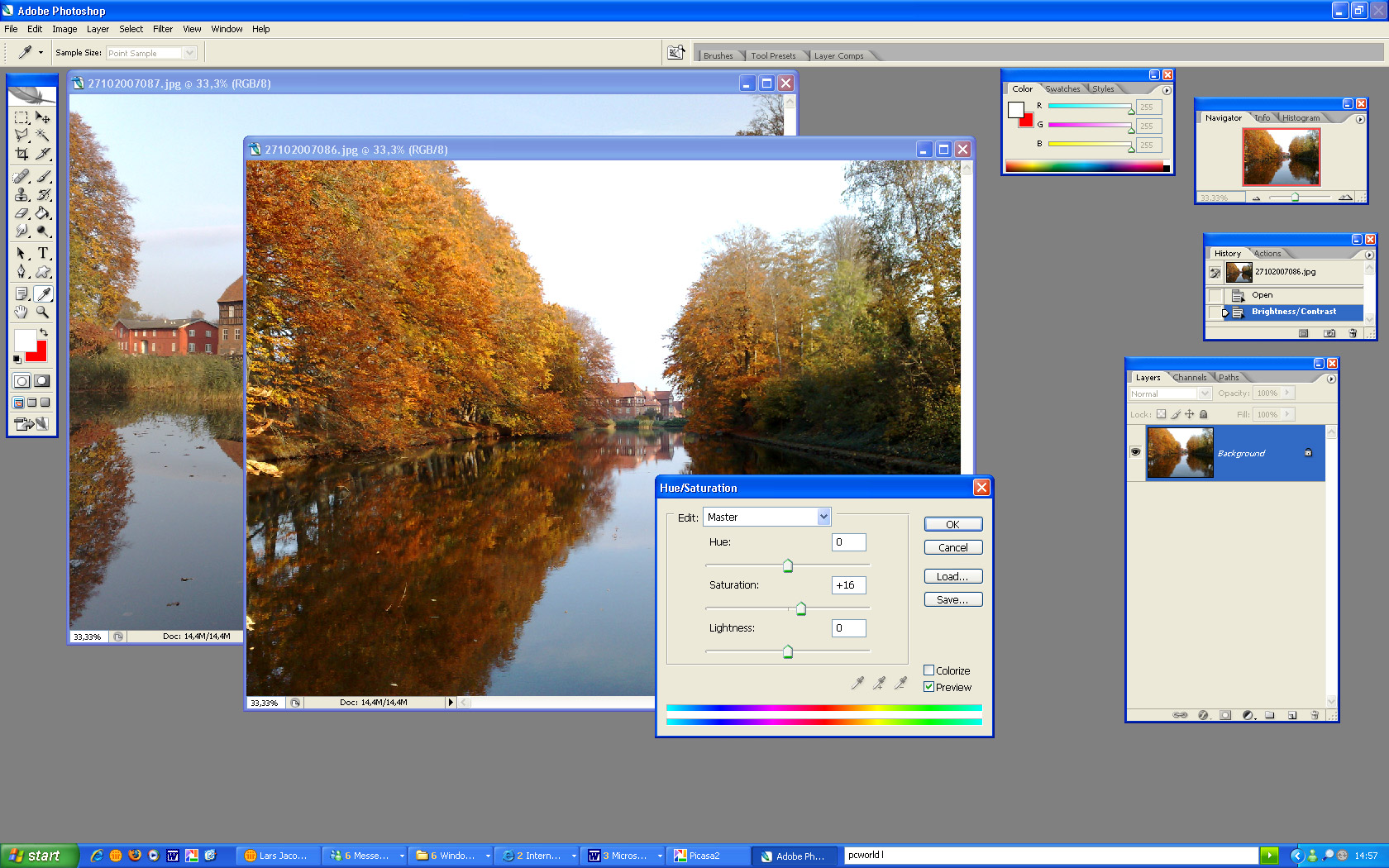
Task: Open the Layers panel options menu arrow
Action: click(1331, 379)
